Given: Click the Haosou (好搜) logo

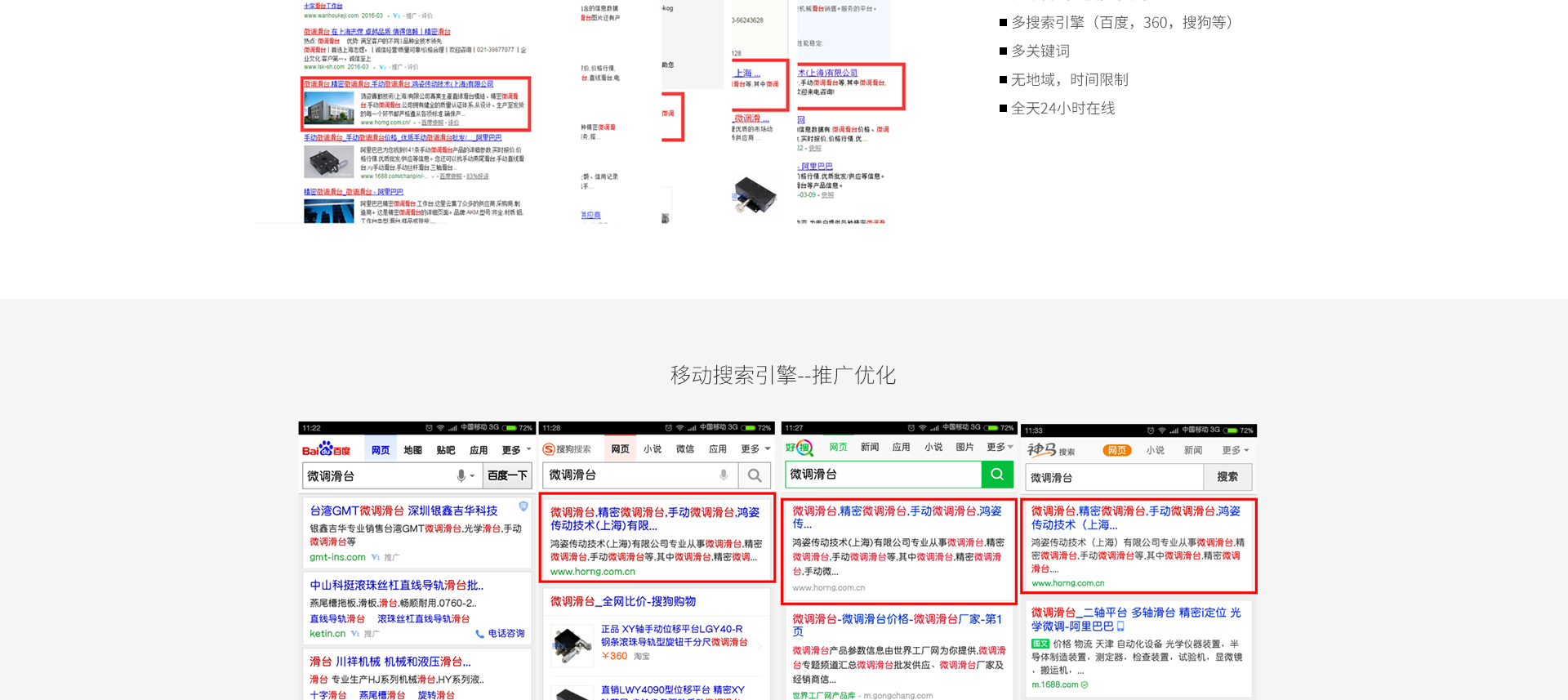Looking at the screenshot, I should [800, 448].
